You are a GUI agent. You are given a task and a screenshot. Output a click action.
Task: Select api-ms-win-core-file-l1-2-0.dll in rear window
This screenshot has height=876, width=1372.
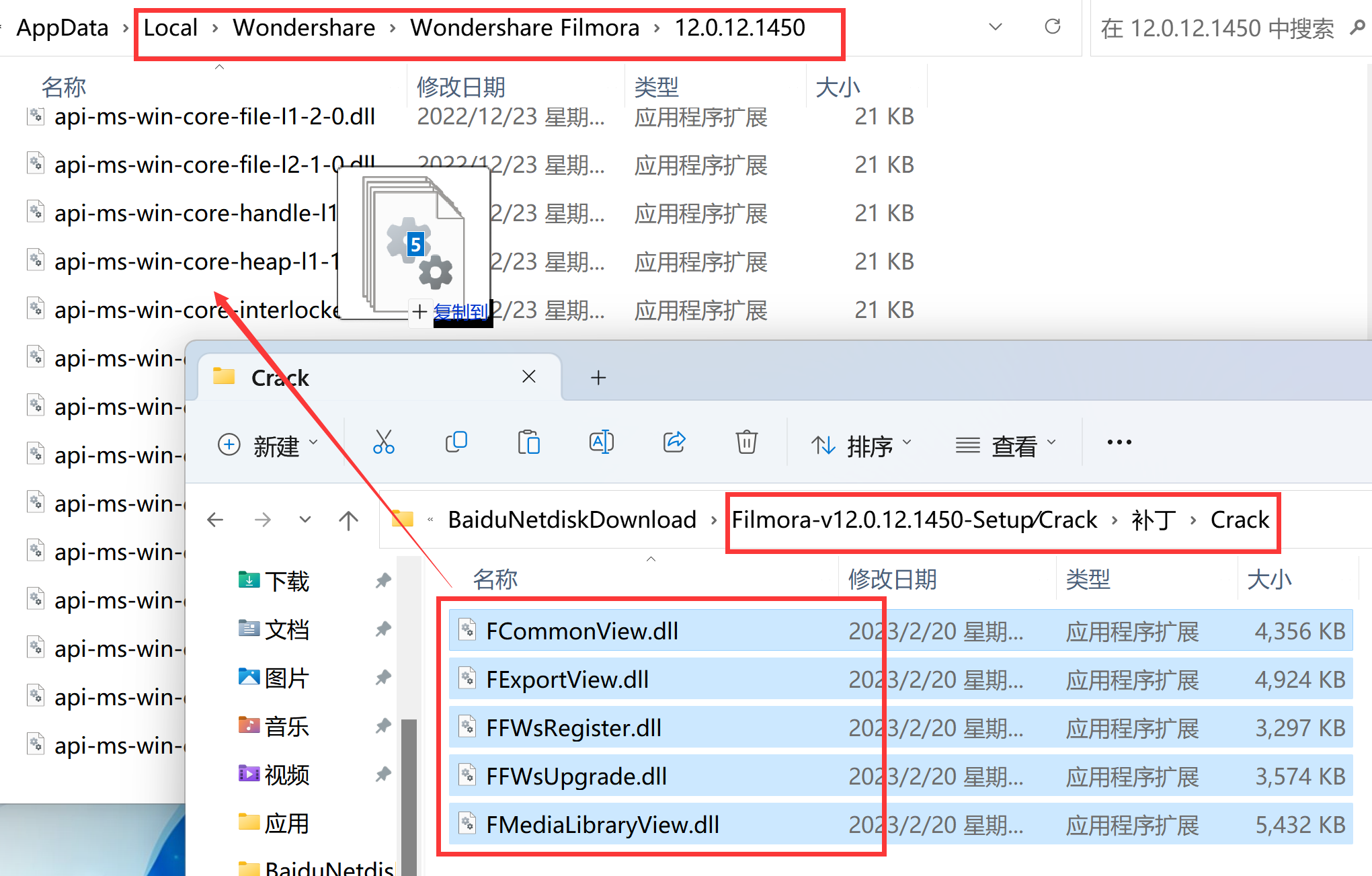pos(215,116)
